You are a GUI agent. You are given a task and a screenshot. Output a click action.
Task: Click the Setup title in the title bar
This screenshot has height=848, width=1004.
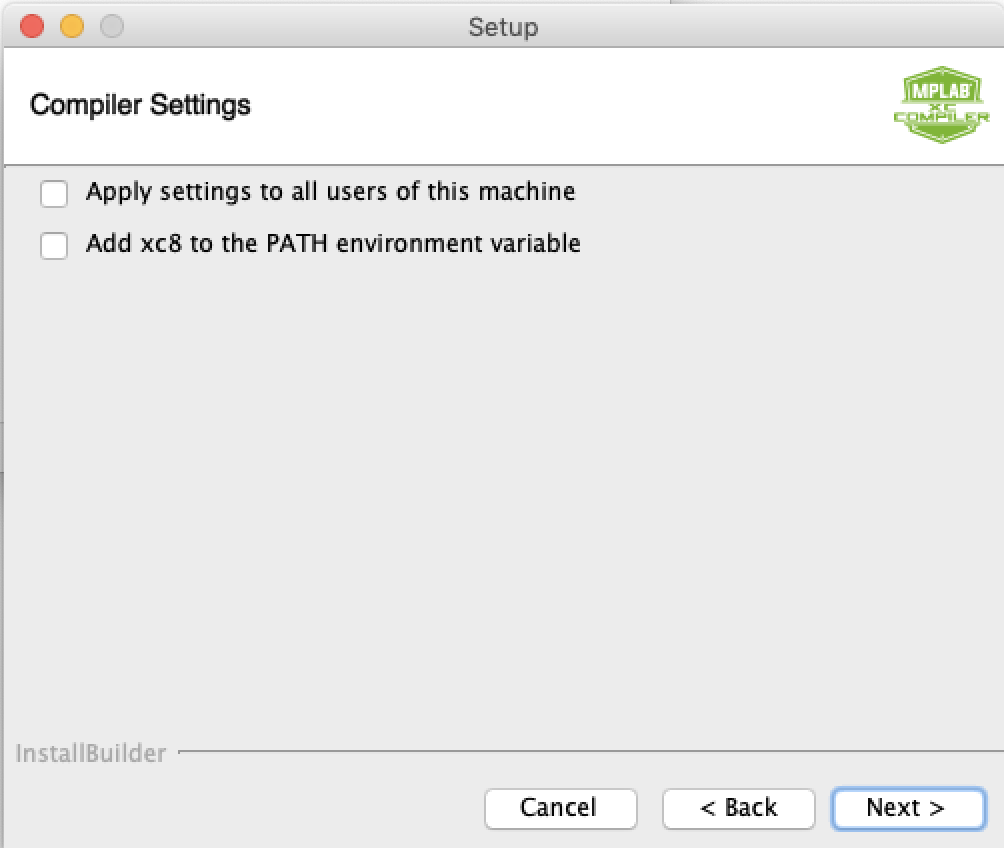tap(503, 27)
